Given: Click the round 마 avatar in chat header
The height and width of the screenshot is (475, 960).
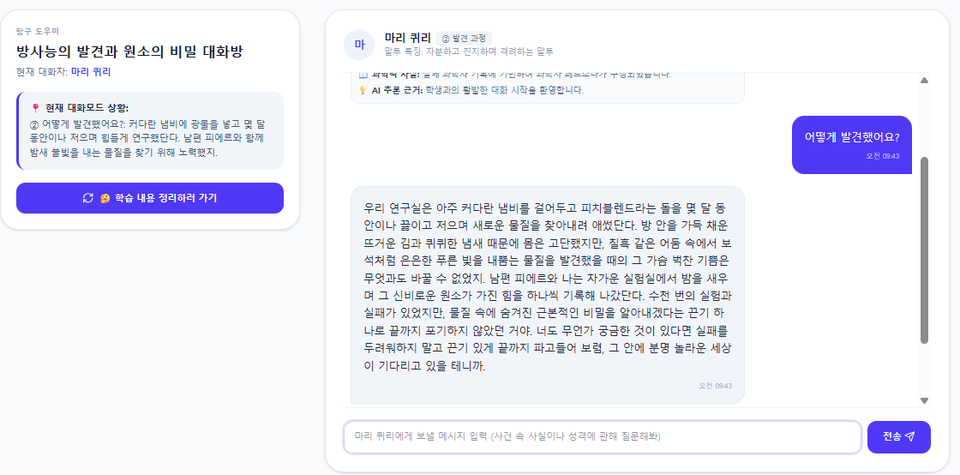Looking at the screenshot, I should click(x=359, y=45).
